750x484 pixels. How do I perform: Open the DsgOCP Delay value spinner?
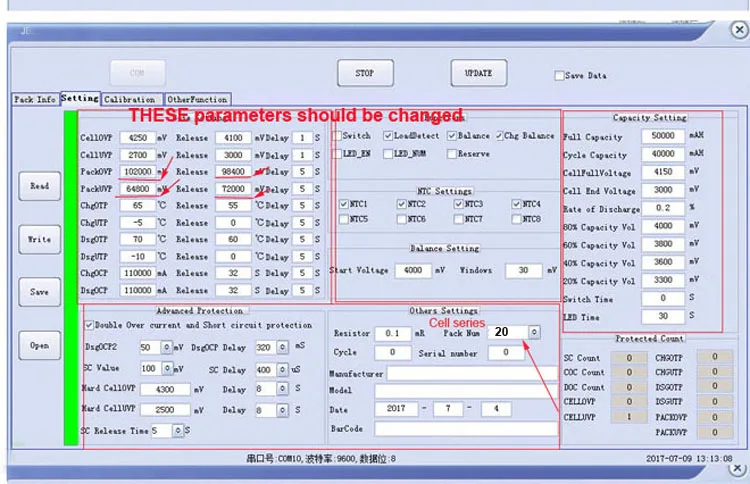click(x=283, y=347)
